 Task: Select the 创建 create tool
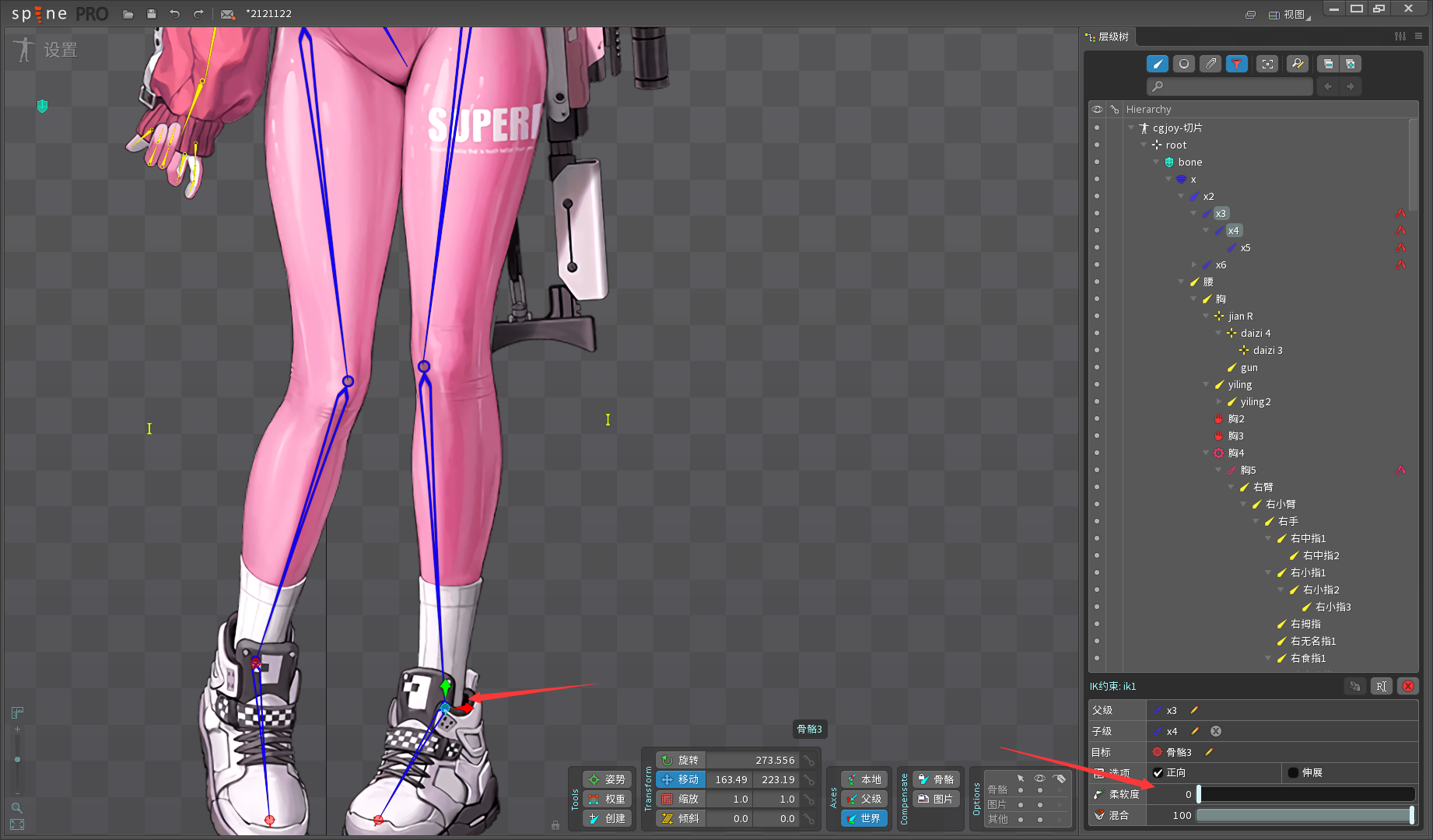click(x=606, y=818)
